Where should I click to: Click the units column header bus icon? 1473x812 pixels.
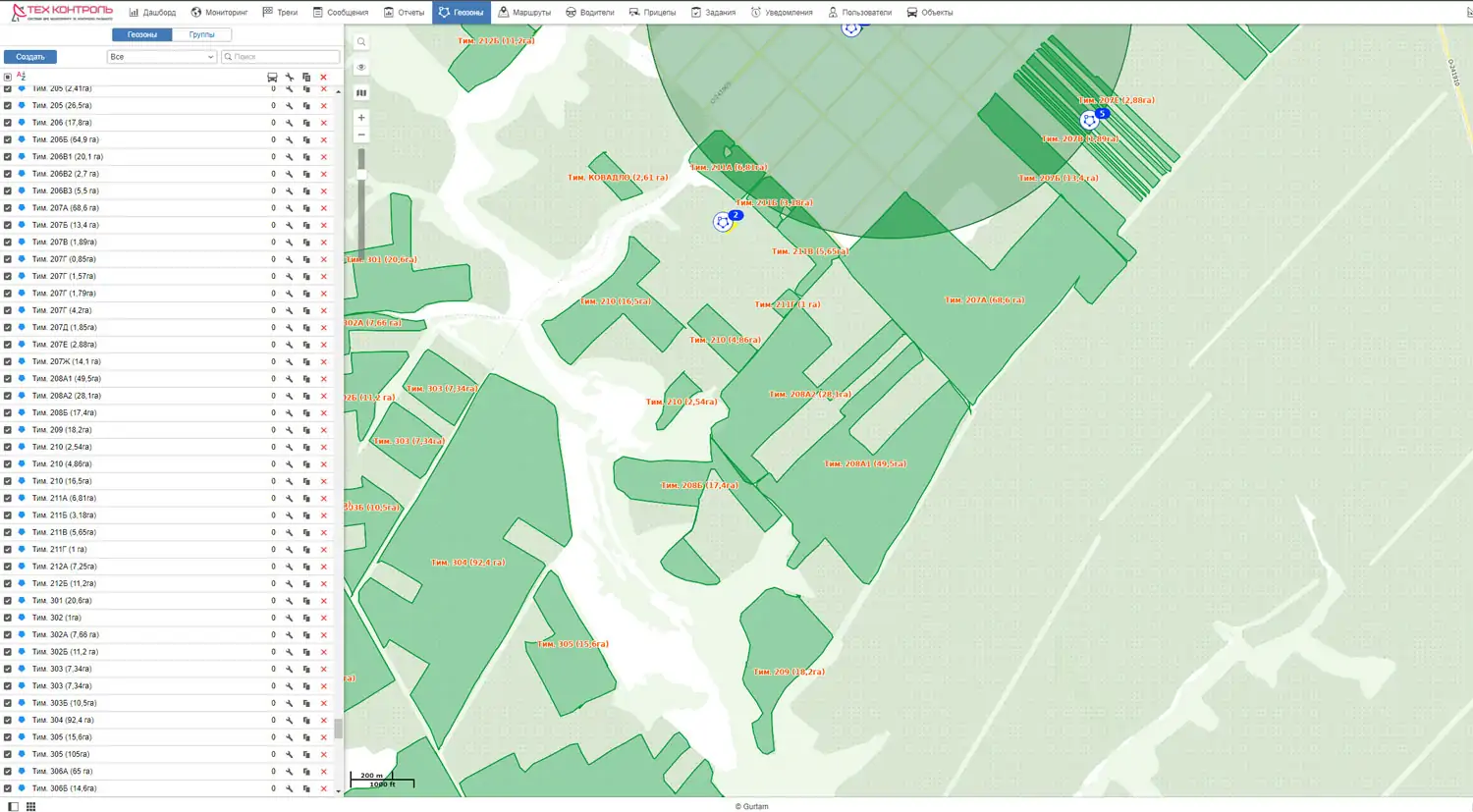coord(272,77)
